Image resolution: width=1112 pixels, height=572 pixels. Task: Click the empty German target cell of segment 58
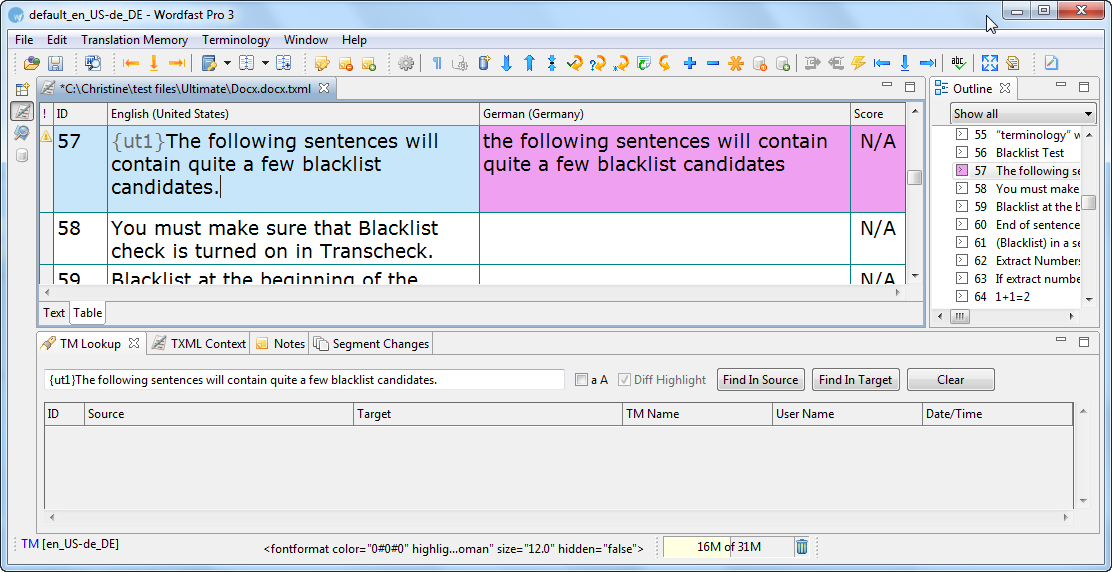[665, 238]
